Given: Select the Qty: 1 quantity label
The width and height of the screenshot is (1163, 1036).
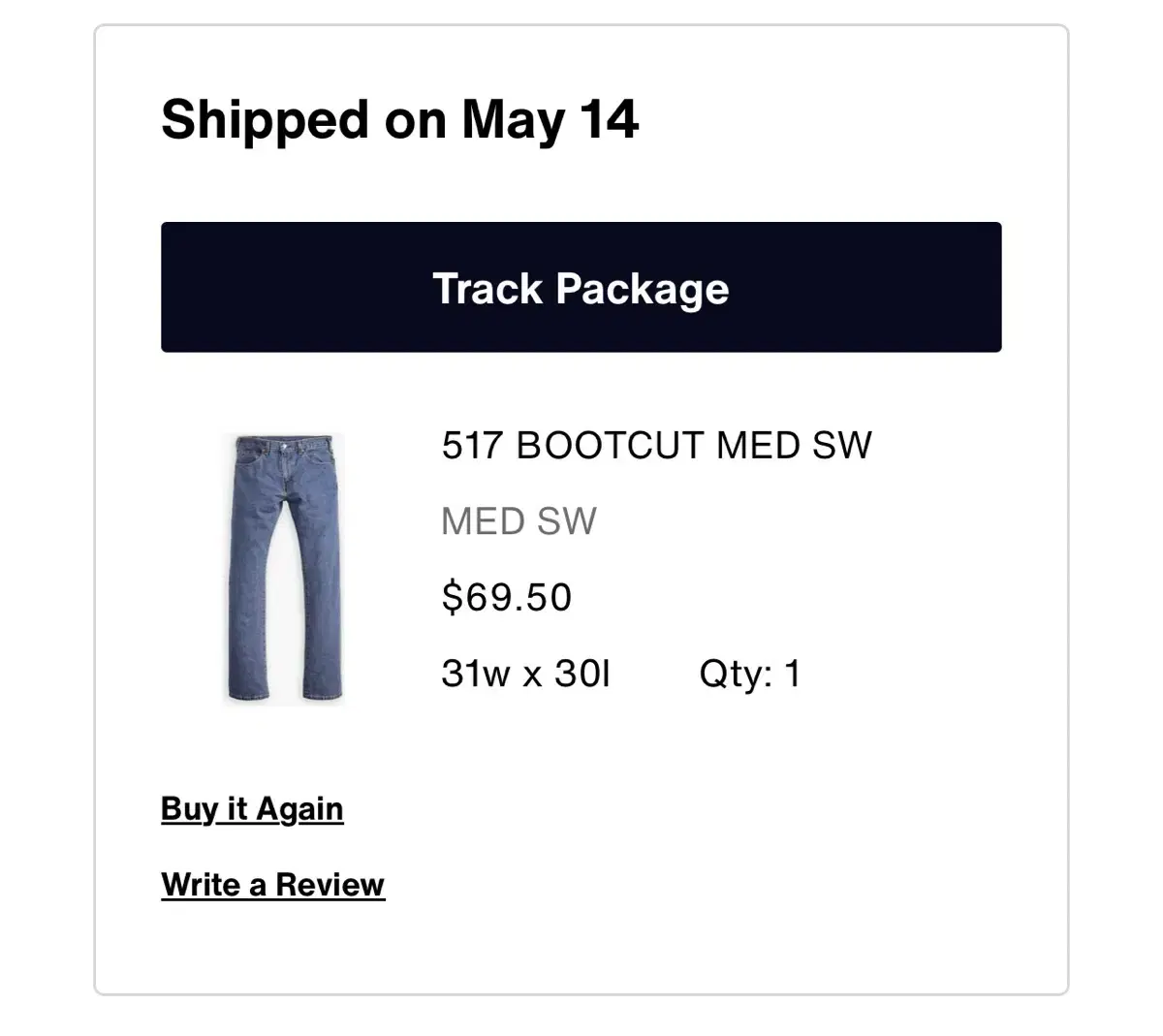Looking at the screenshot, I should coord(750,671).
